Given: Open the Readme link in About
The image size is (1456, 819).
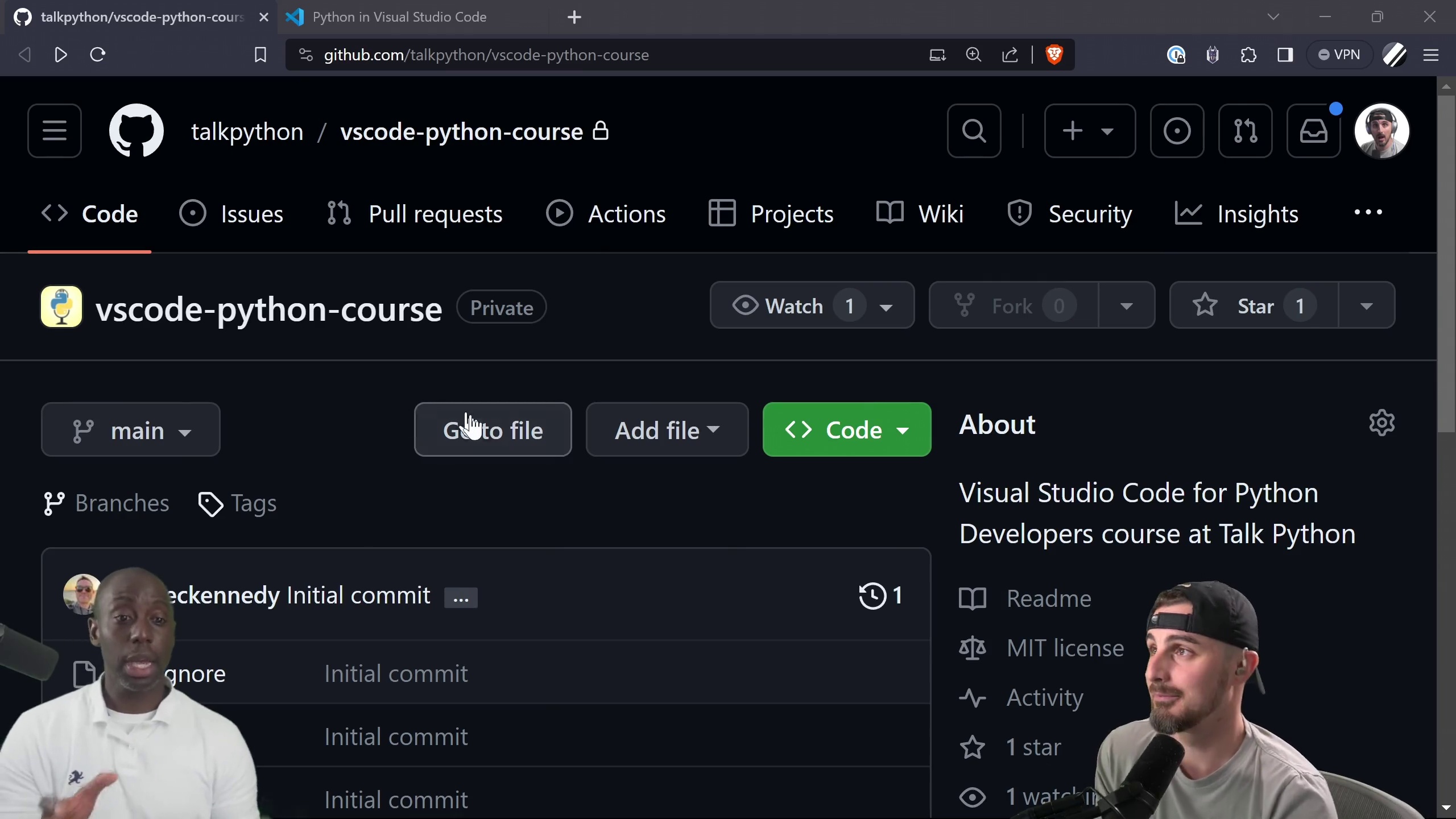Looking at the screenshot, I should (1025, 598).
